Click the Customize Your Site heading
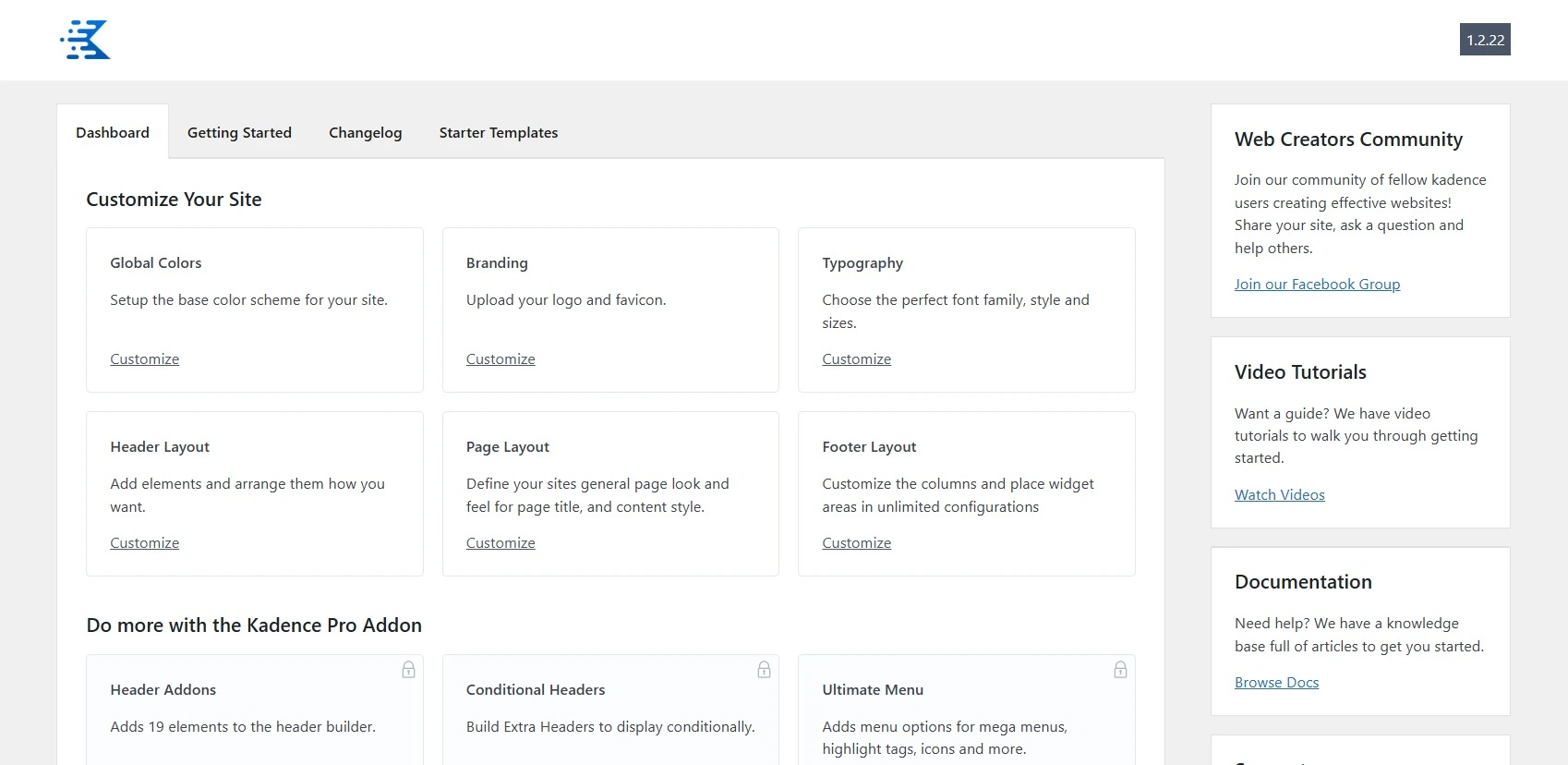The width and height of the screenshot is (1568, 765). (x=174, y=200)
